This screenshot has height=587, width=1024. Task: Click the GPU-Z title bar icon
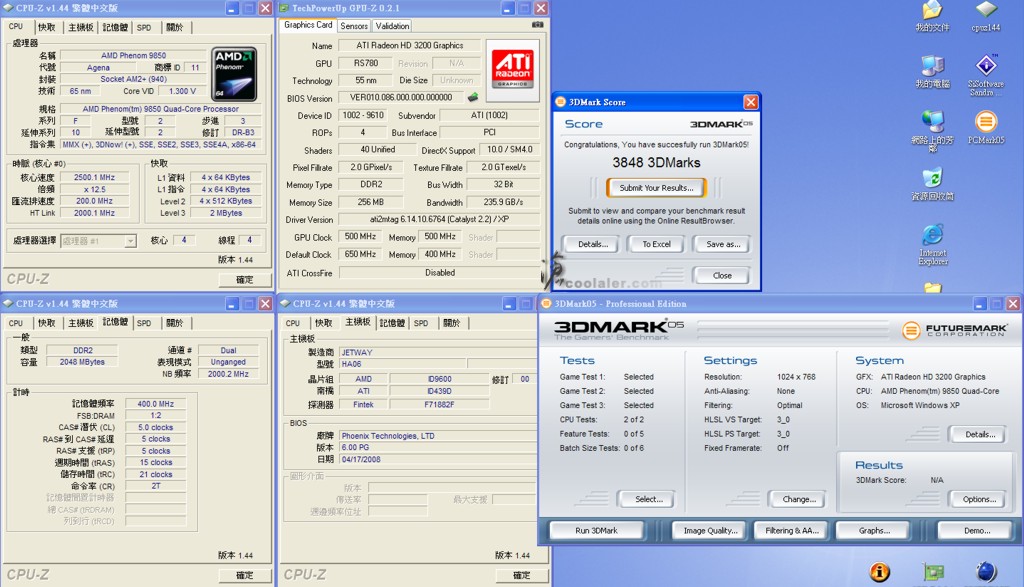284,8
